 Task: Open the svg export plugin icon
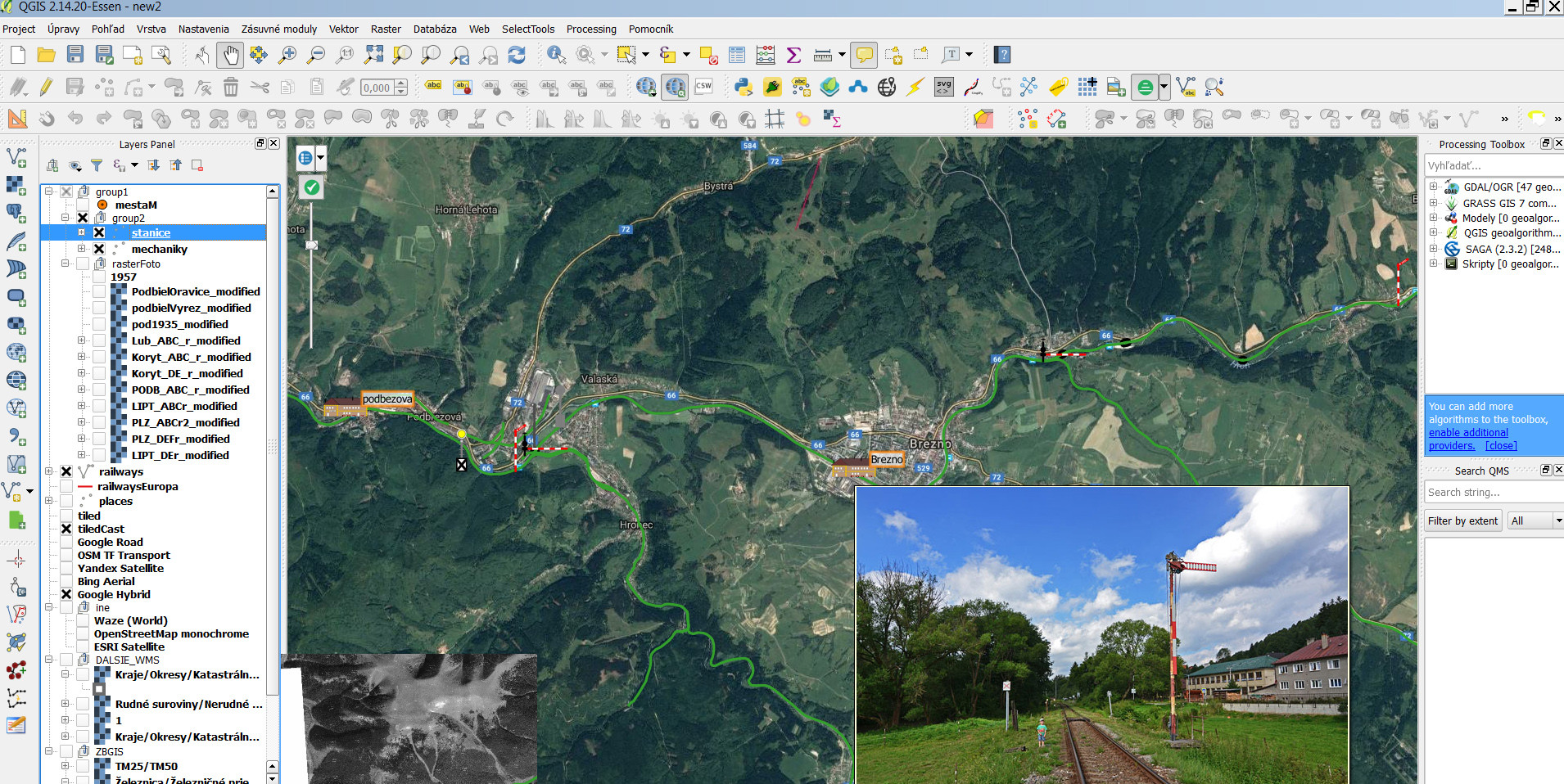(944, 87)
